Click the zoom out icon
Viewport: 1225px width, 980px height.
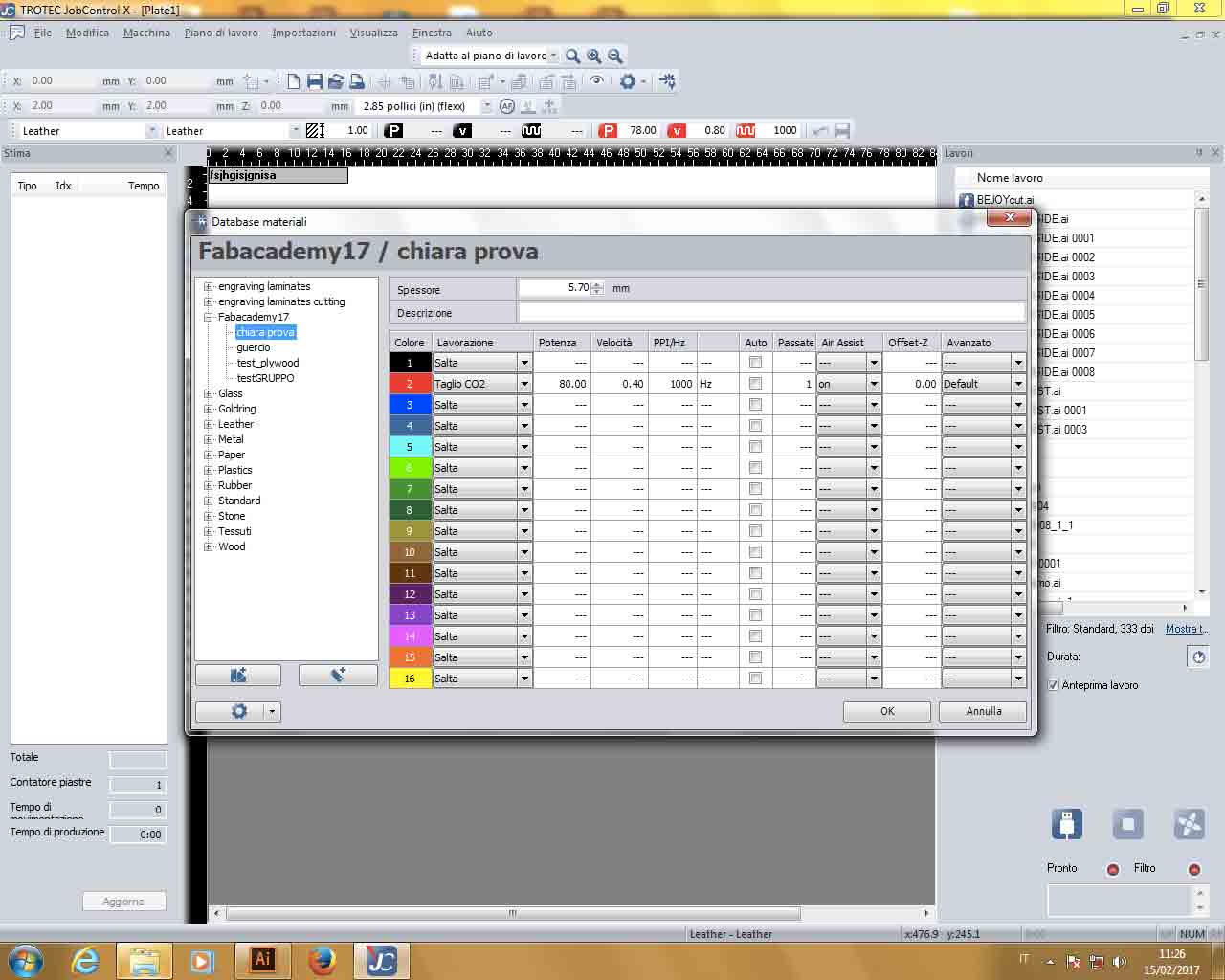615,56
